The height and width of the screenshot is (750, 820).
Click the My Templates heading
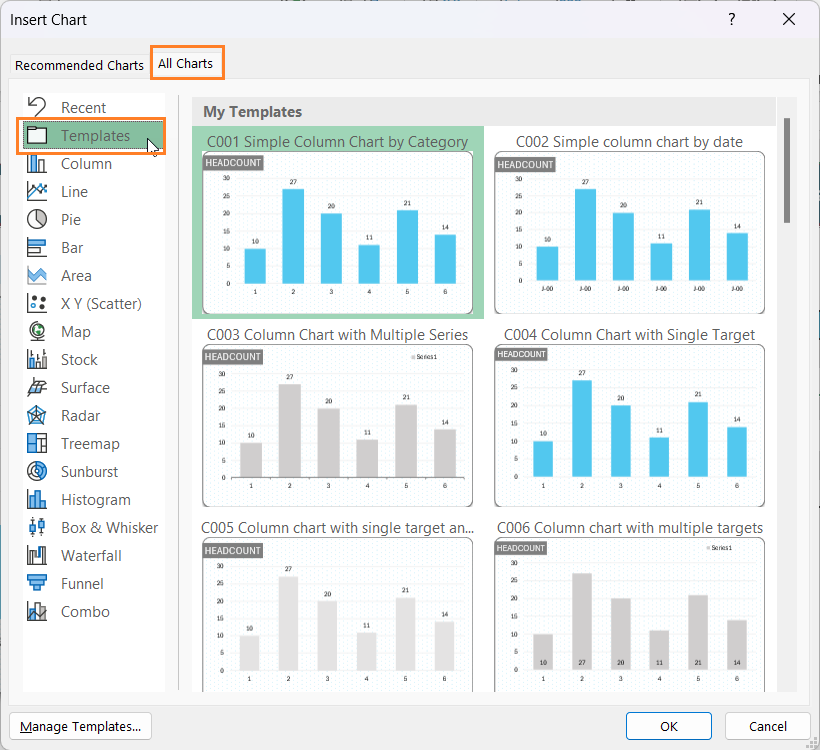[253, 111]
